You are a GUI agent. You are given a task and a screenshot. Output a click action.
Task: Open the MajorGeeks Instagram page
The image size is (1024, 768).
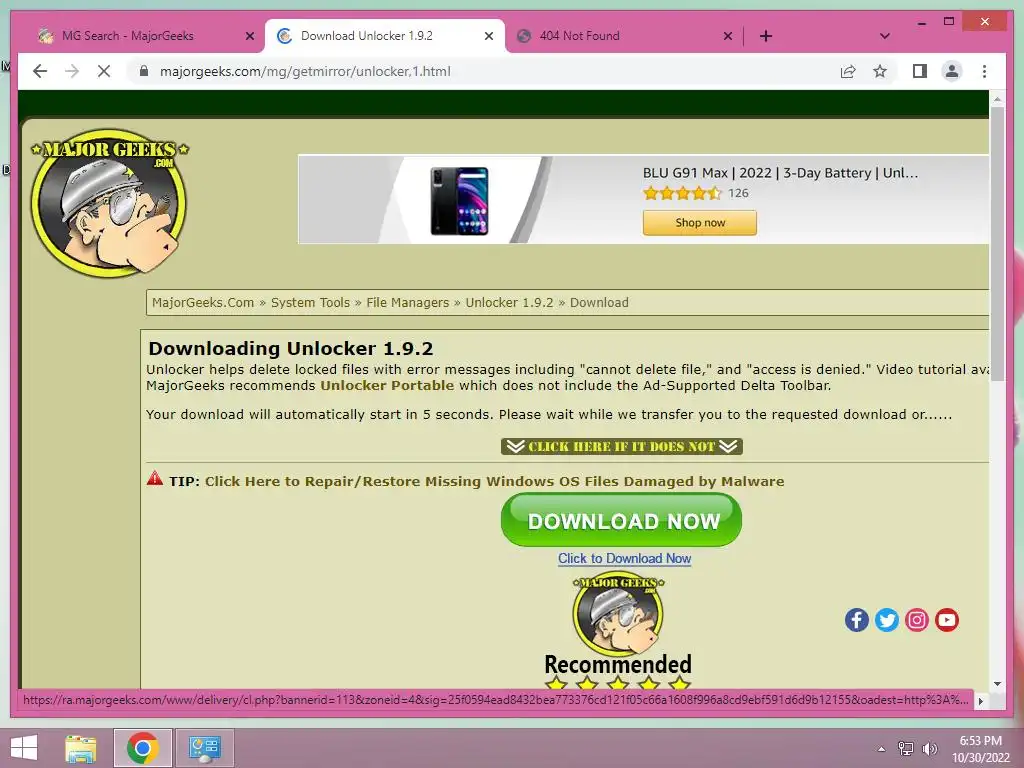(916, 620)
